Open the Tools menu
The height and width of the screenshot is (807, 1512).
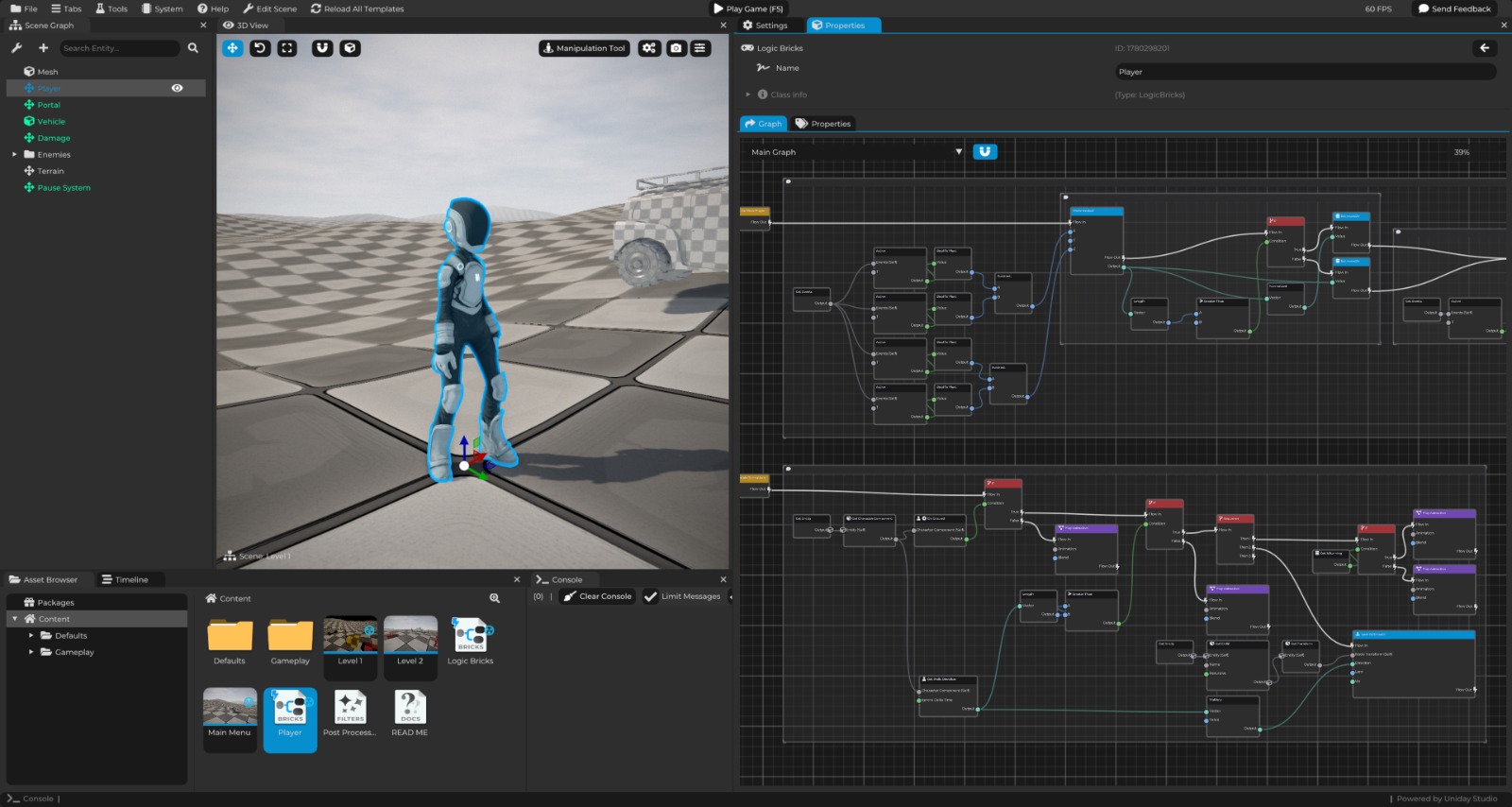(112, 9)
